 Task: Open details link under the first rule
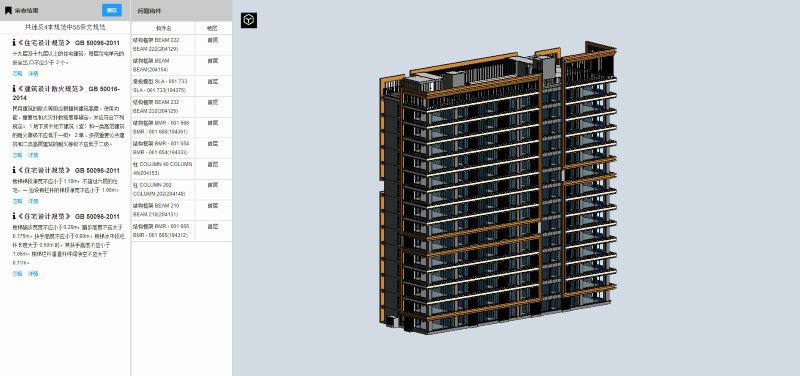(33, 73)
